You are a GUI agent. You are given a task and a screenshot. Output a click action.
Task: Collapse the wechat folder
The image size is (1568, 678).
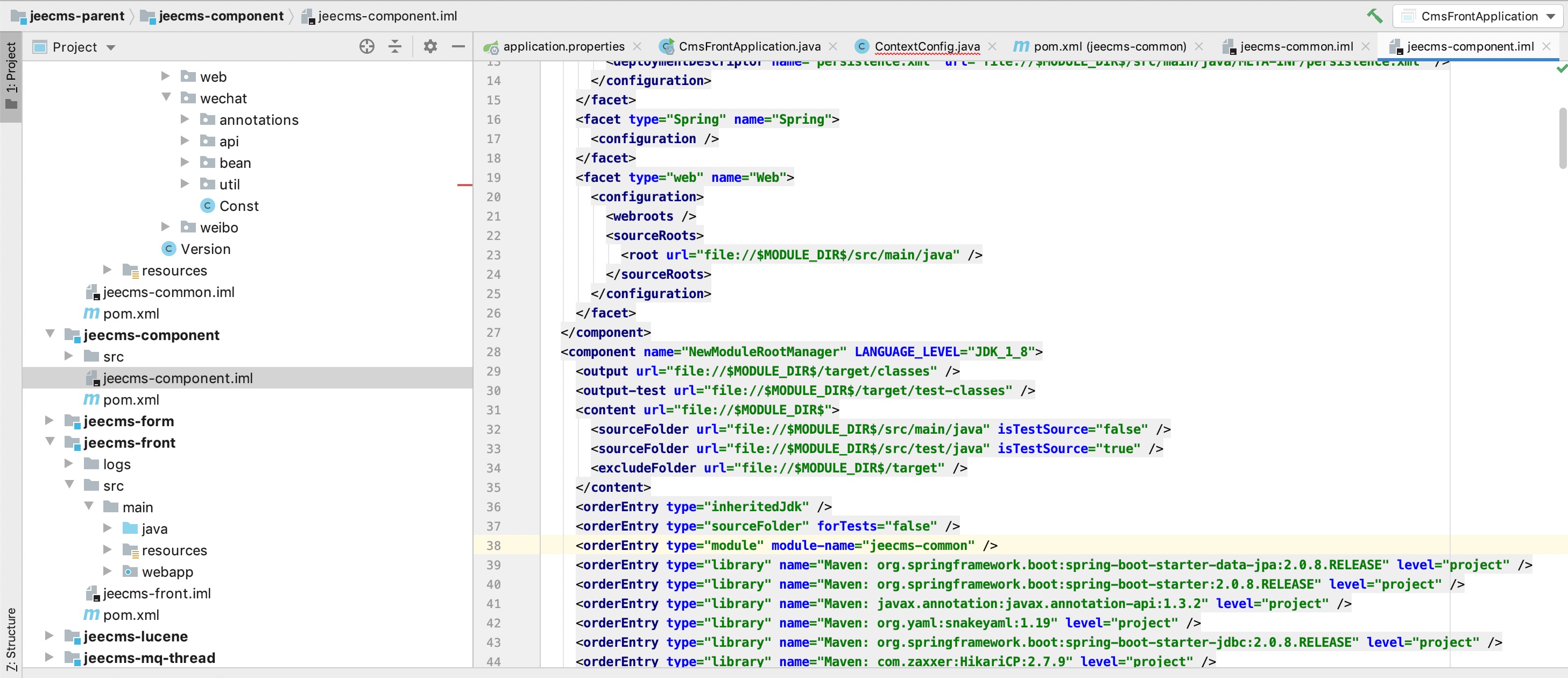point(166,97)
